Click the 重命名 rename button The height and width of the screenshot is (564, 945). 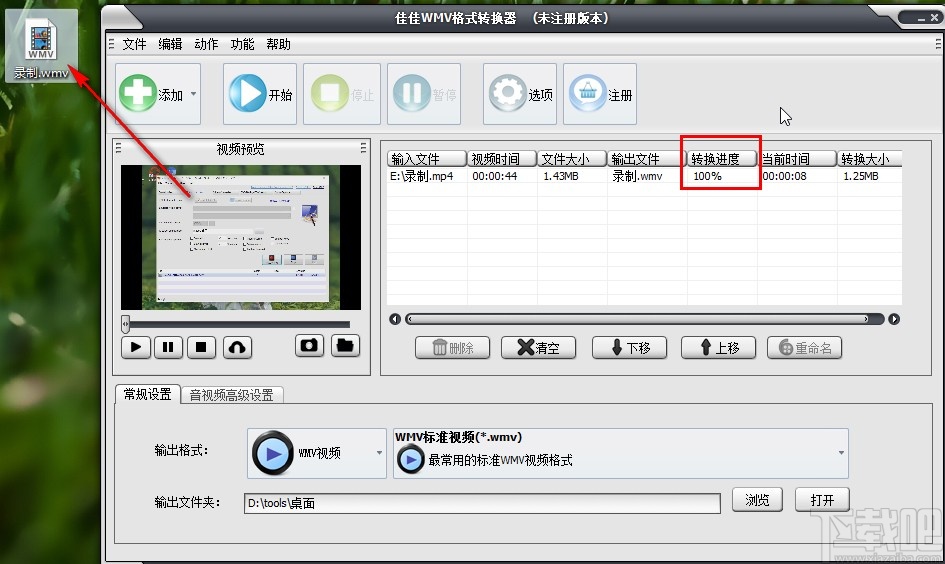(x=805, y=348)
